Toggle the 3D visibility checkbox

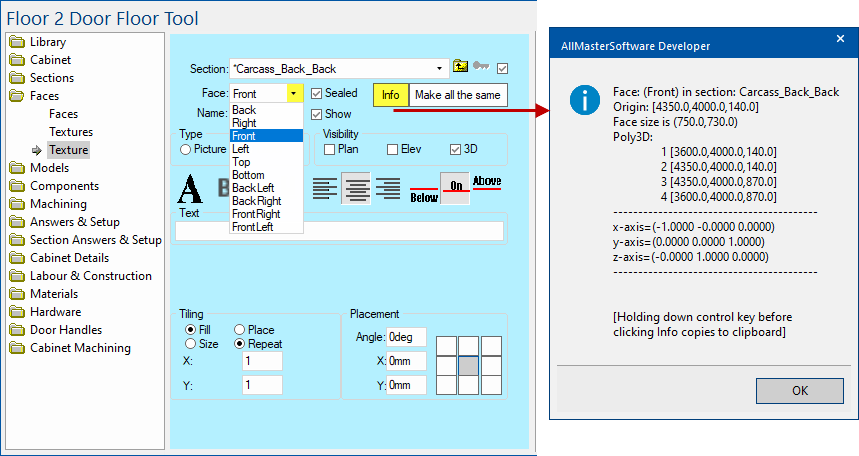[x=455, y=150]
